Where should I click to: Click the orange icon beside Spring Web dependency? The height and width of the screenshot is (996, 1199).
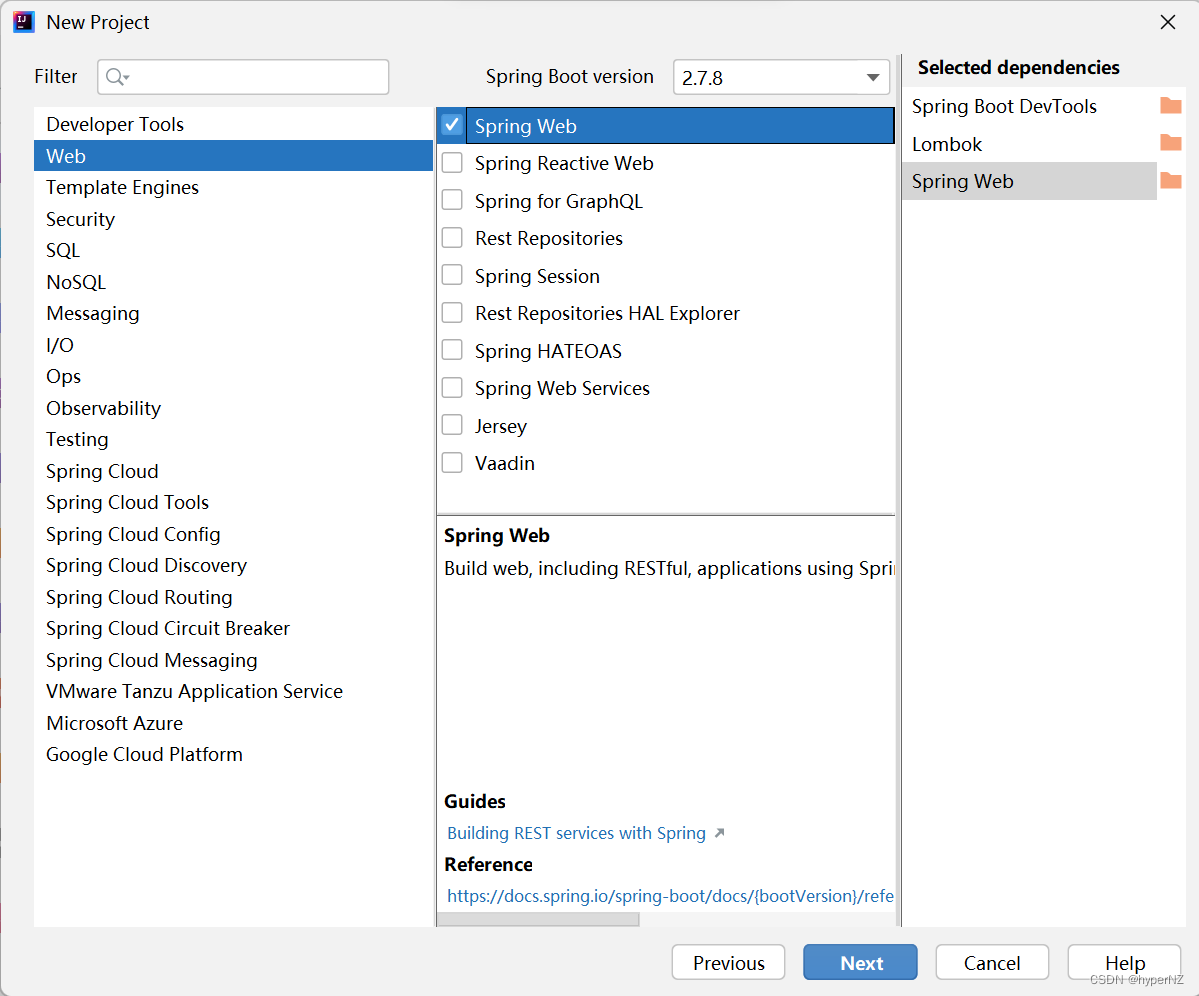[x=1171, y=181]
